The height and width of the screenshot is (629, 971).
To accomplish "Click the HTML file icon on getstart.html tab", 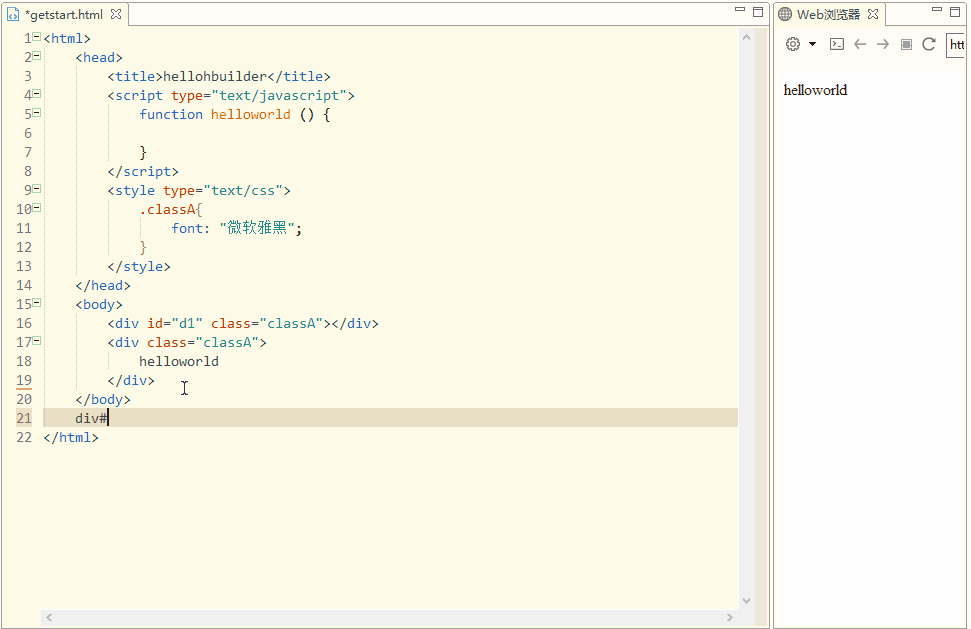I will (x=12, y=14).
